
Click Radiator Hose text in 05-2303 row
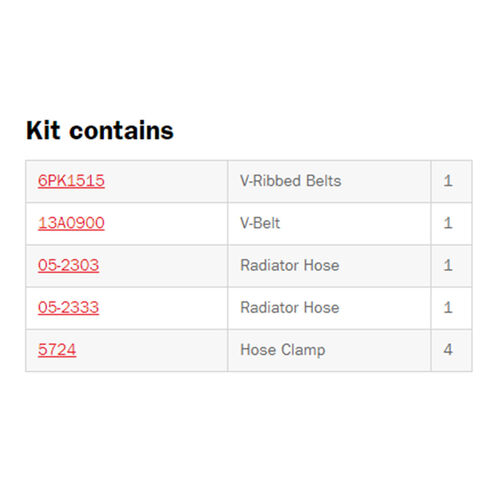290,266
